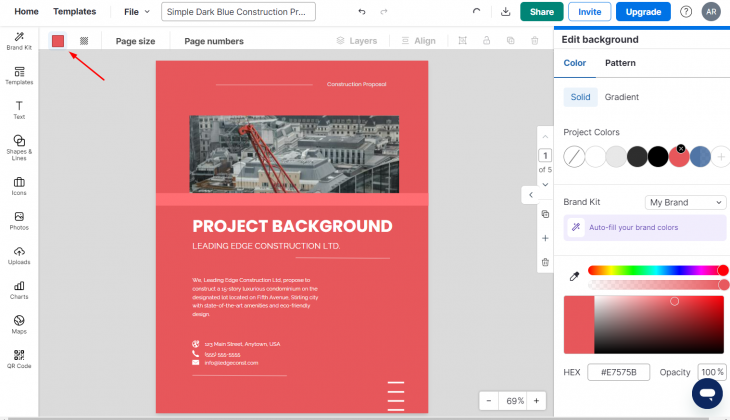Click the group elements toolbar icon
730x420 pixels.
point(462,41)
